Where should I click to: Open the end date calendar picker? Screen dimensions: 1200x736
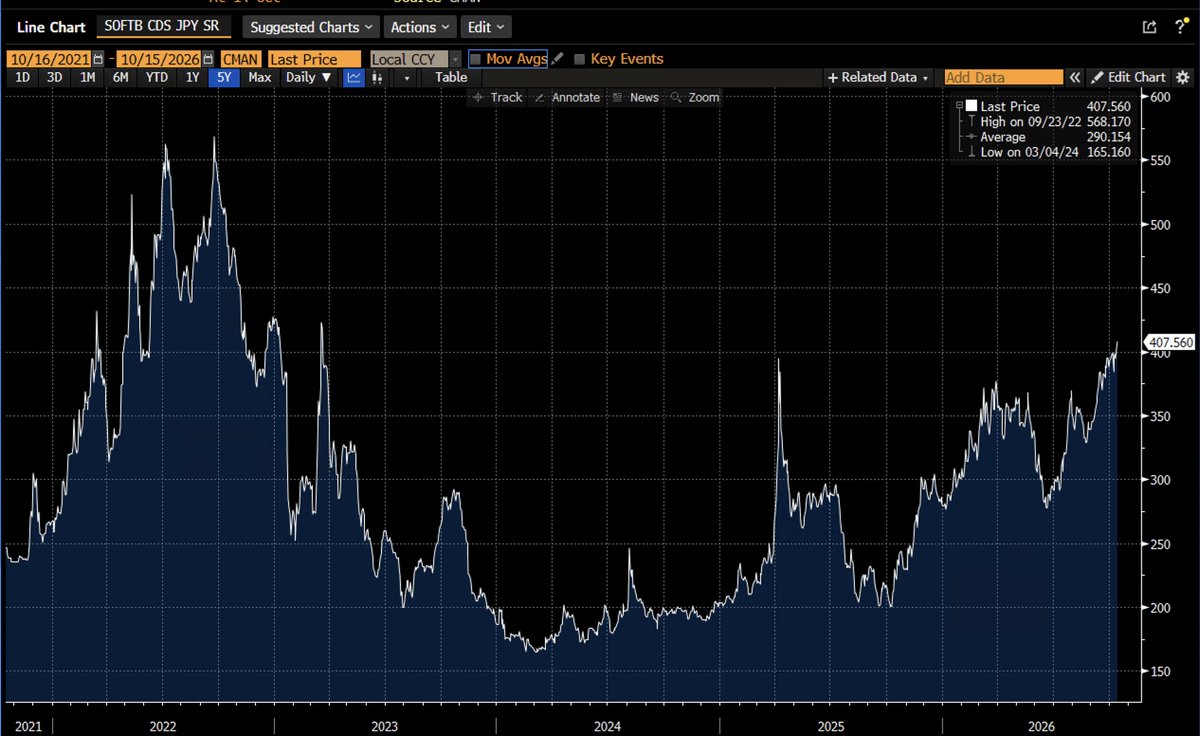click(x=208, y=59)
